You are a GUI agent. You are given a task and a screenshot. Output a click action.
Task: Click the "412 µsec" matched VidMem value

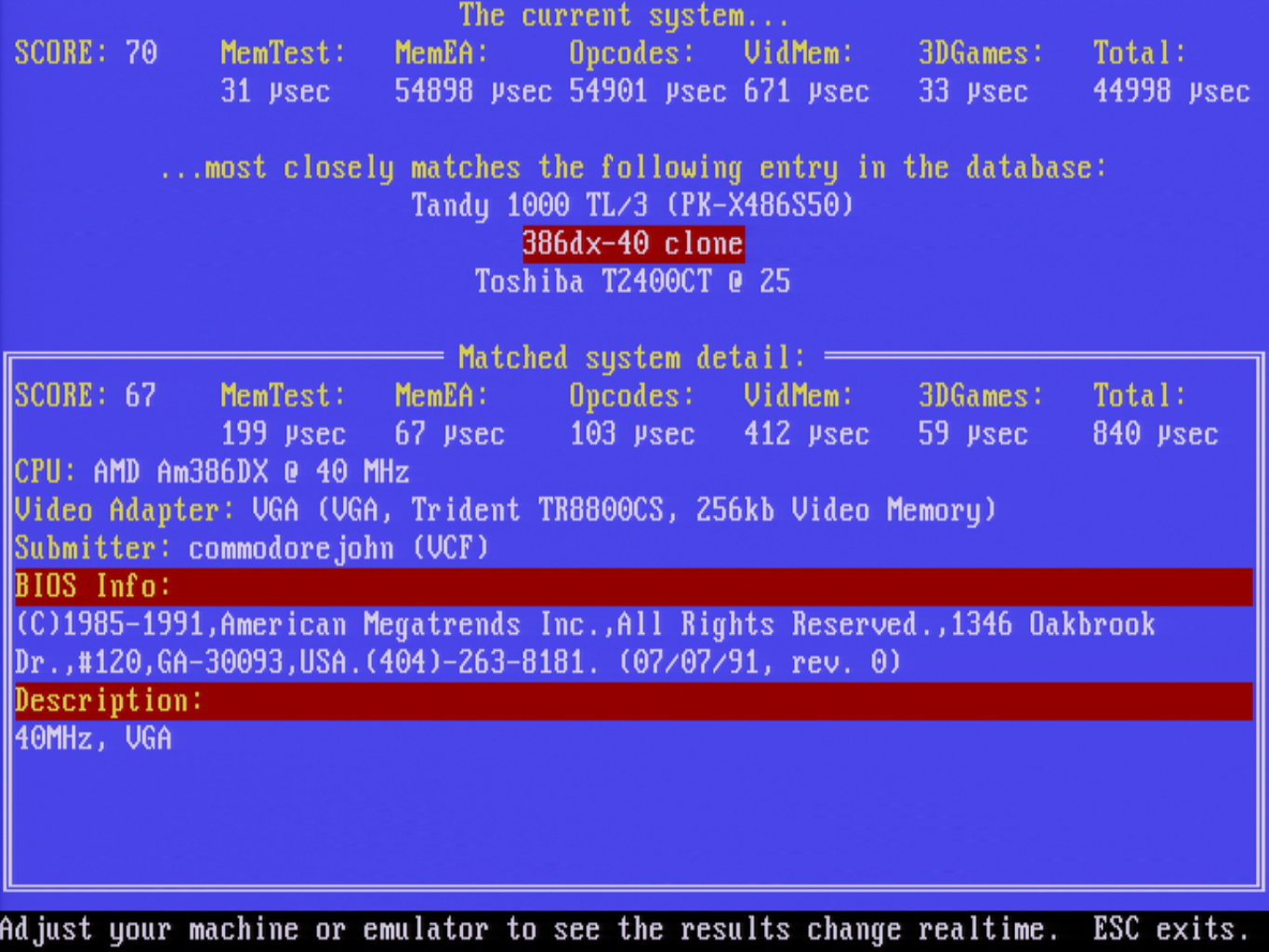pyautogui.click(x=806, y=434)
